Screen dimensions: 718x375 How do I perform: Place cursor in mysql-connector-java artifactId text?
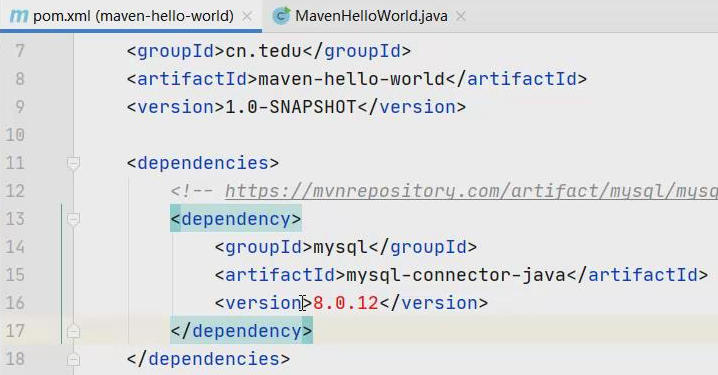coord(456,275)
